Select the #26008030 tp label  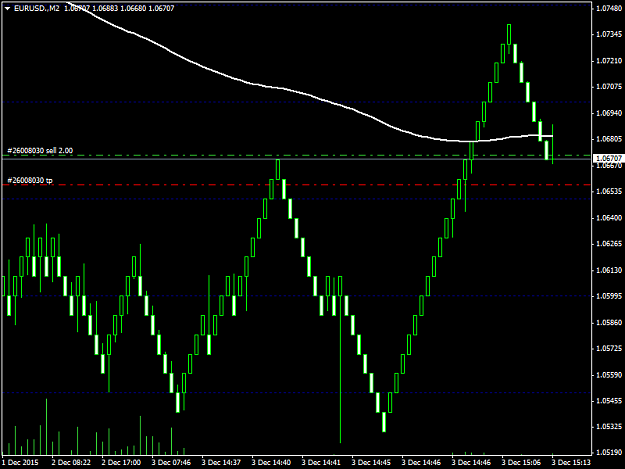(x=30, y=181)
